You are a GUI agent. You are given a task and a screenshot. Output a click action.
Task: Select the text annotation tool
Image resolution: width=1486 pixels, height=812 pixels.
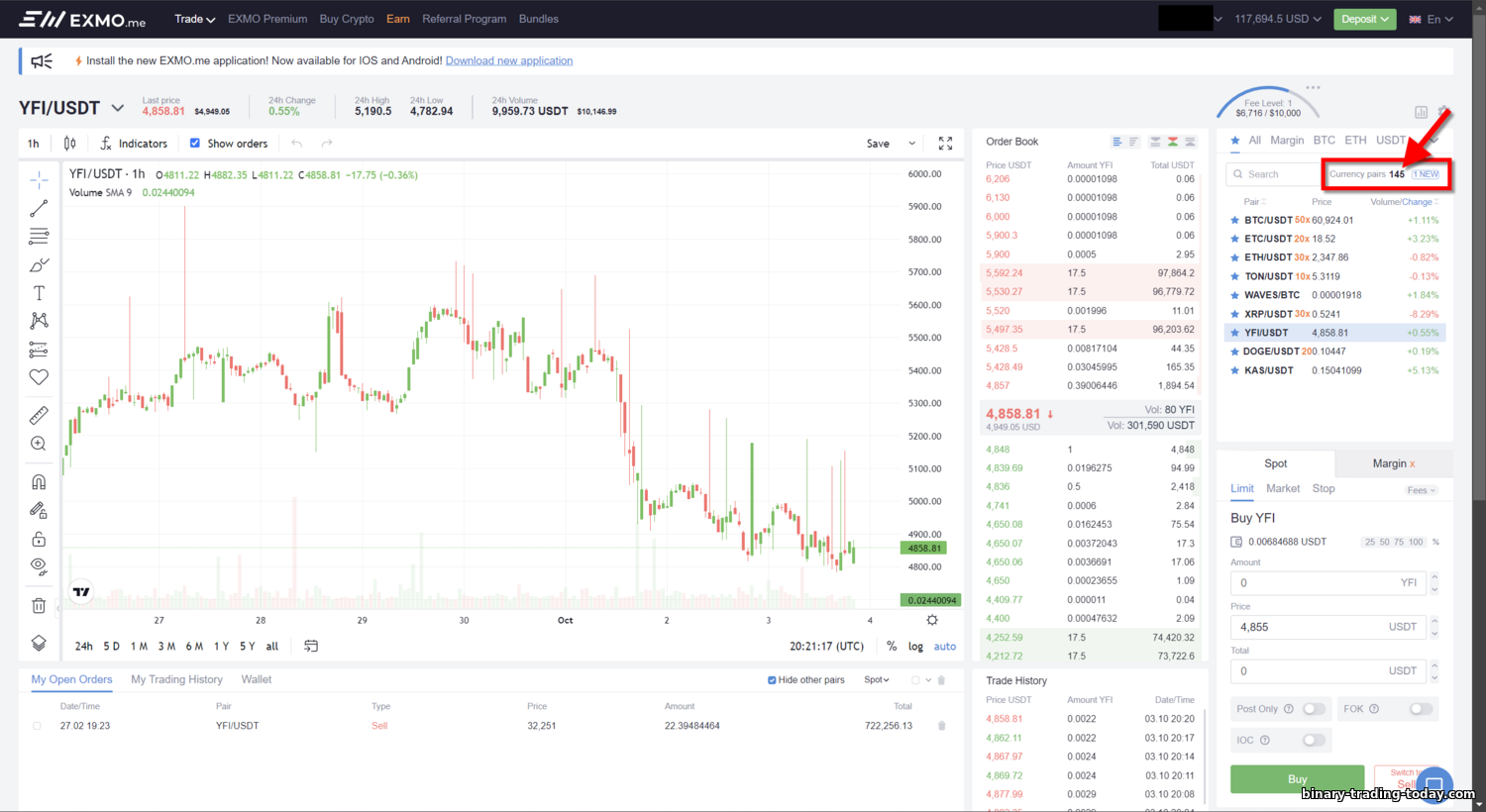click(39, 293)
